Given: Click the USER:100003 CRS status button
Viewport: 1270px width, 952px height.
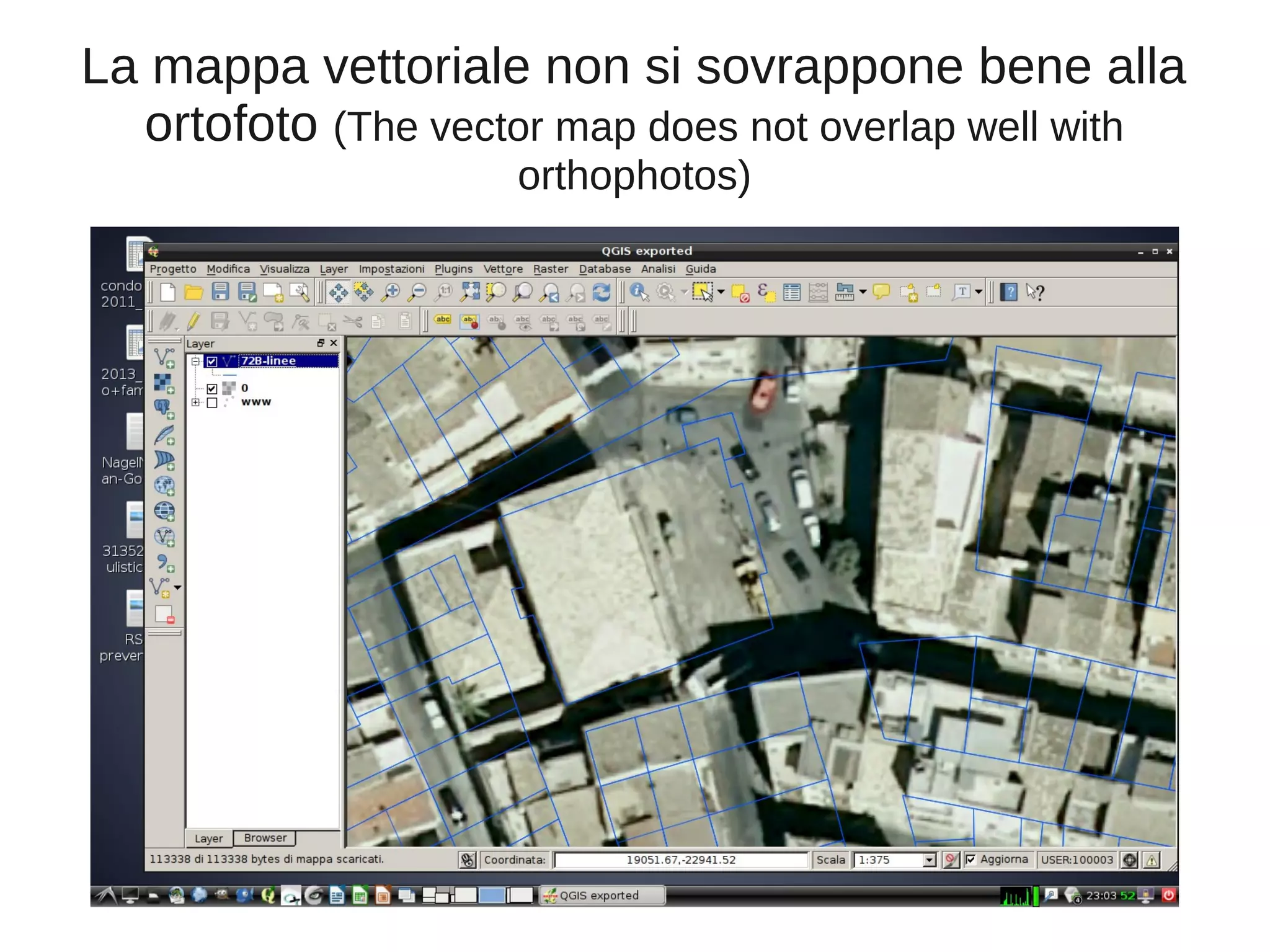Looking at the screenshot, I should click(x=1077, y=860).
